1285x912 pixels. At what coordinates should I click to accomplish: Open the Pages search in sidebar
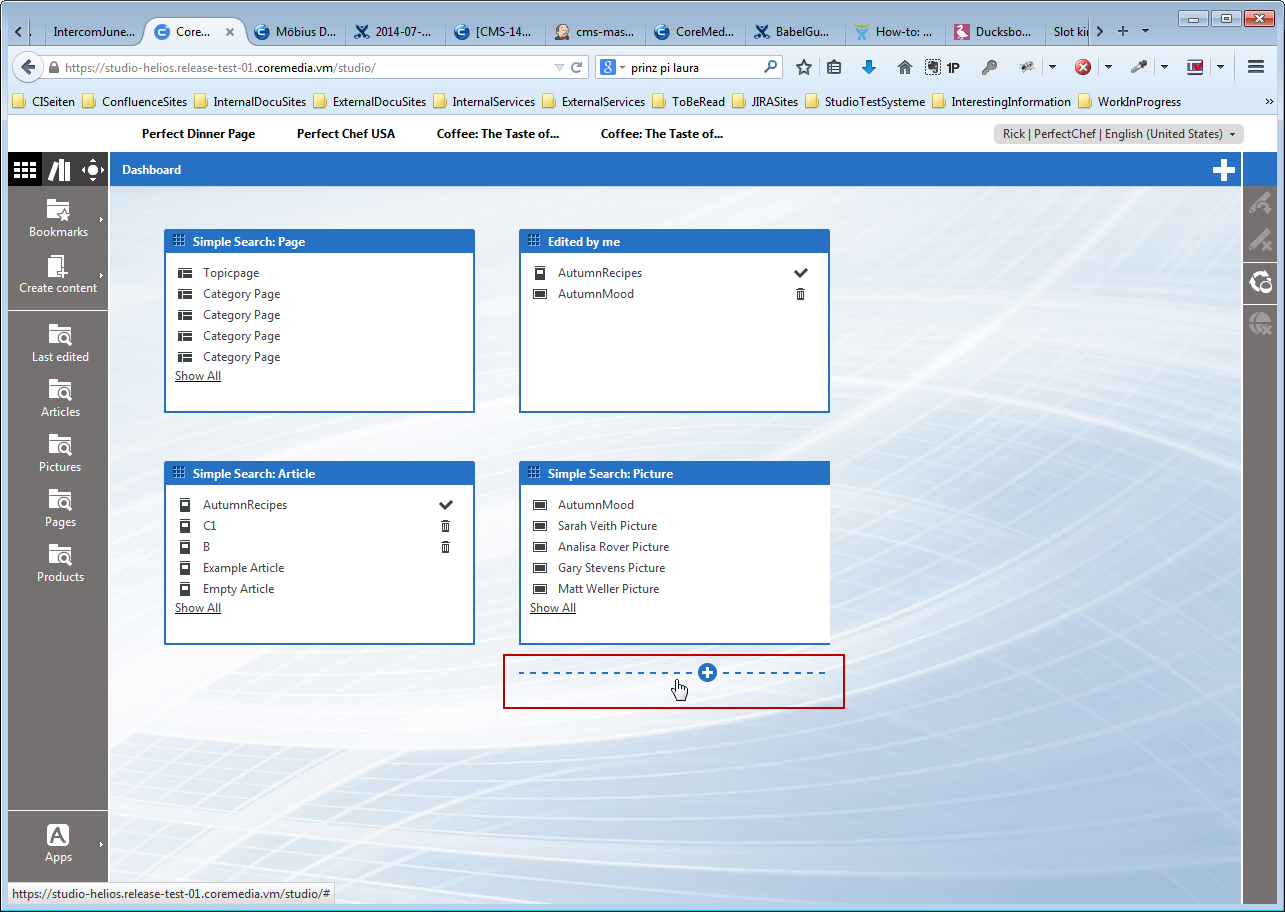[x=59, y=508]
